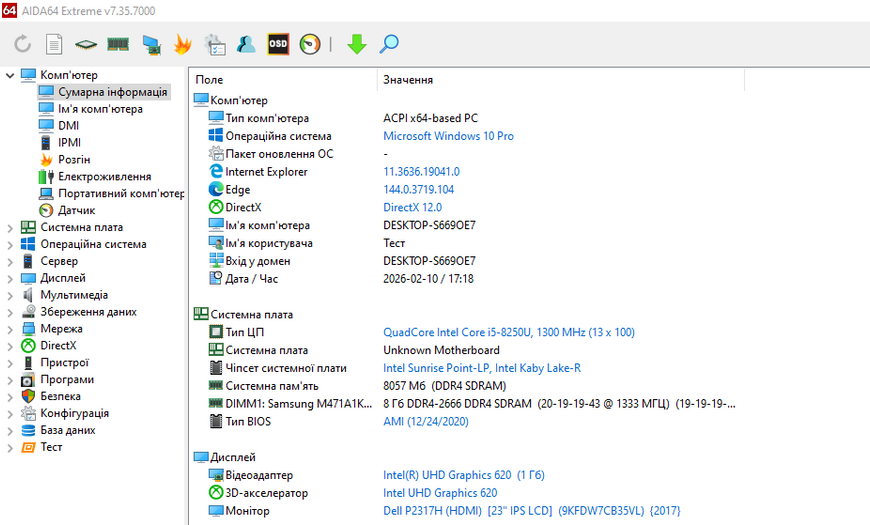Open the Розгін tree item

point(74,159)
